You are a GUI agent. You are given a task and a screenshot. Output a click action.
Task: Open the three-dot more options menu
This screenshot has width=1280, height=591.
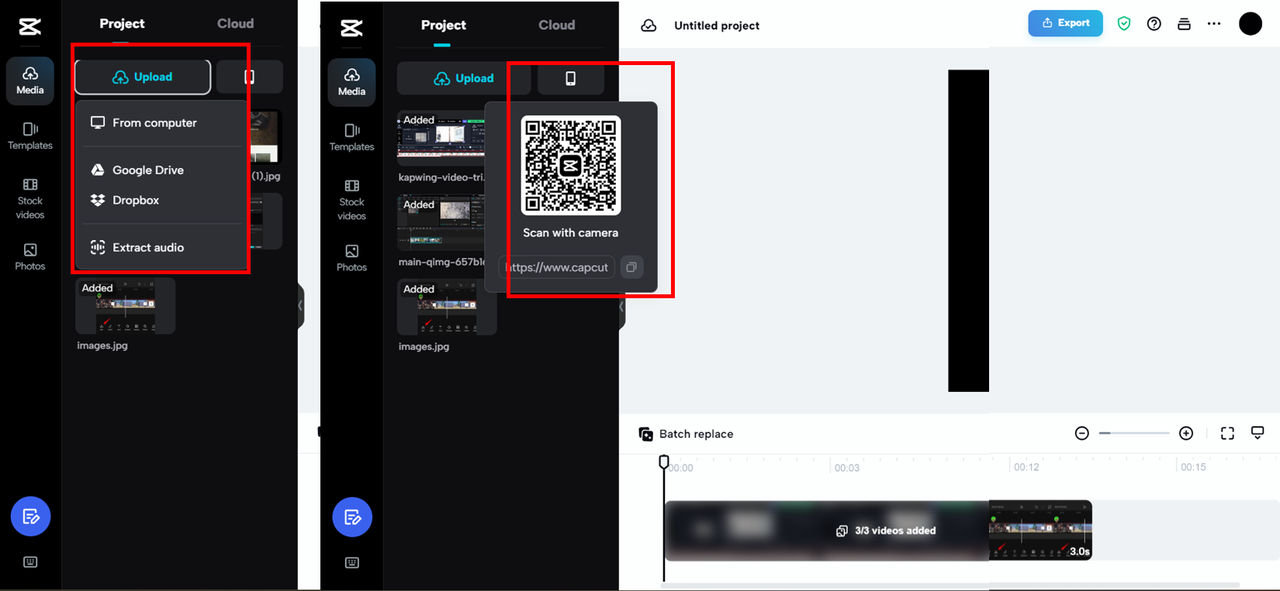pyautogui.click(x=1214, y=23)
